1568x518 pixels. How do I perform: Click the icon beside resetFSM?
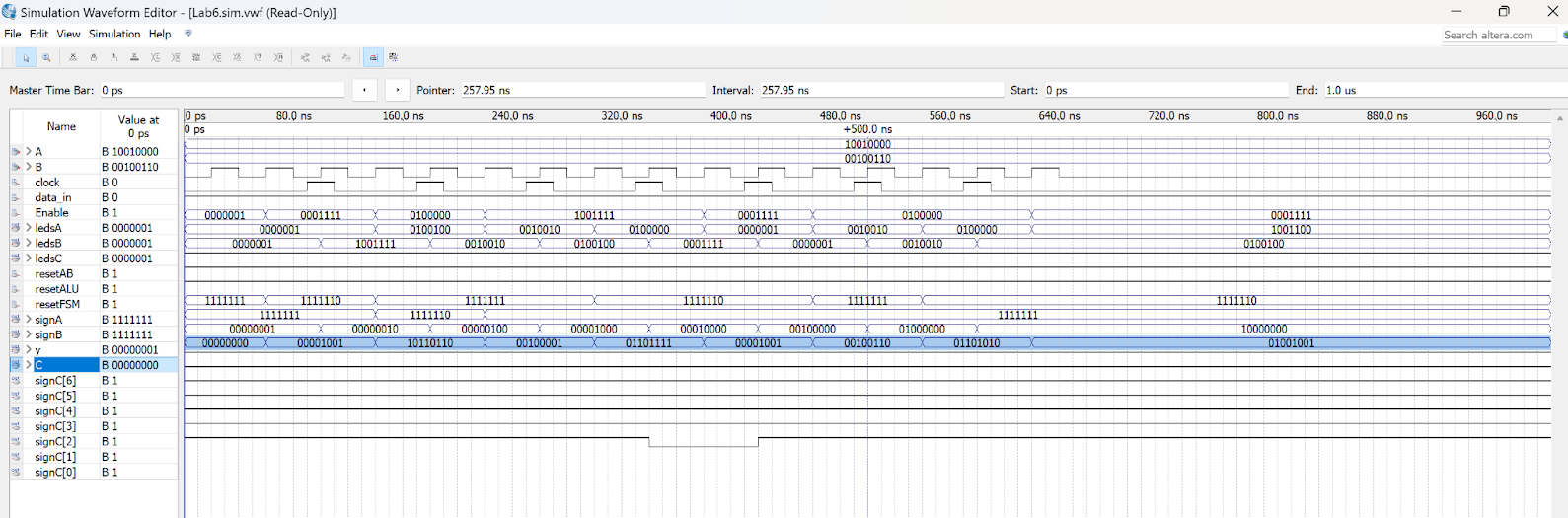(16, 305)
